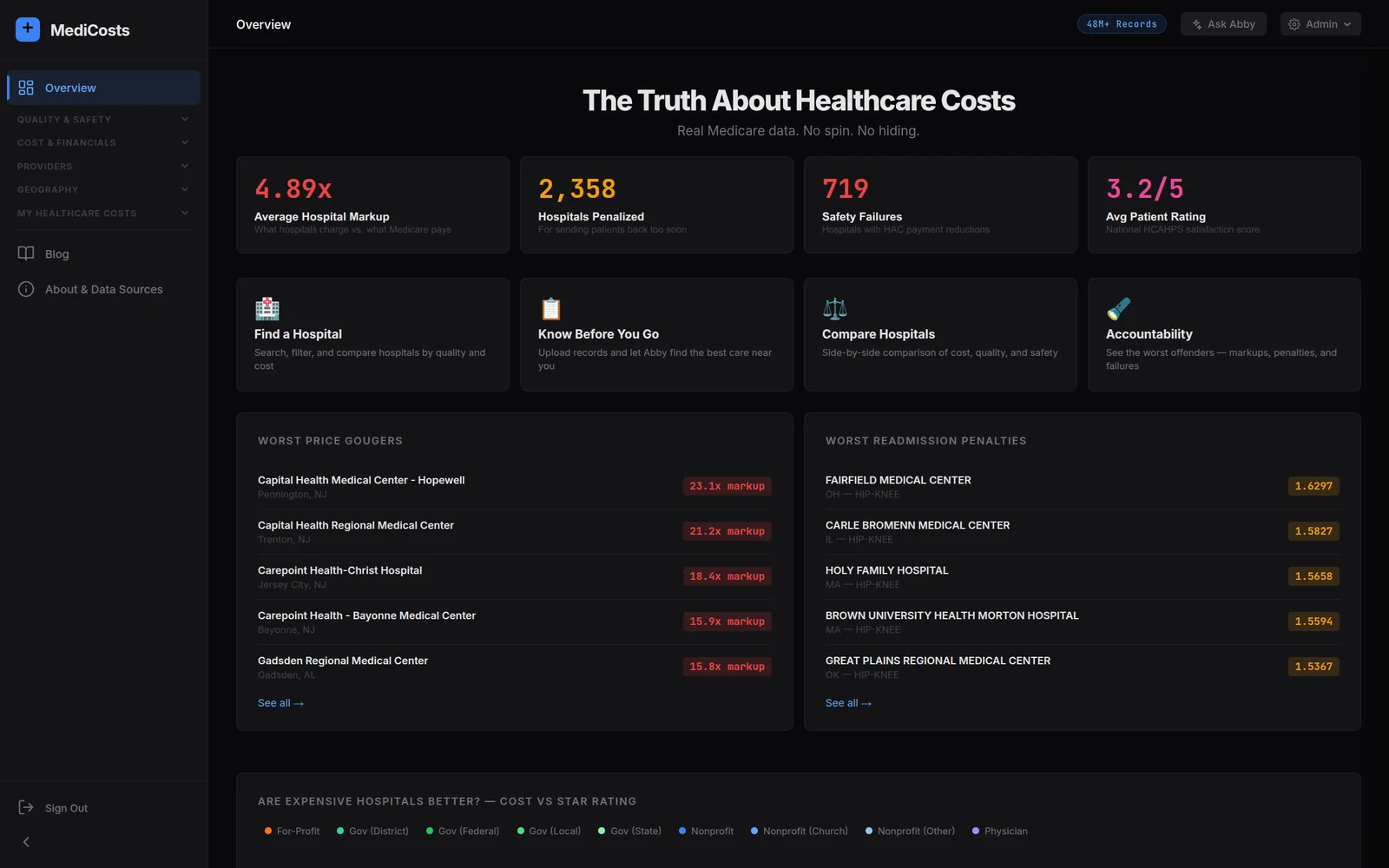Select FAIRFIELD MEDICAL CENTER row
1389x868 pixels.
tap(1082, 486)
